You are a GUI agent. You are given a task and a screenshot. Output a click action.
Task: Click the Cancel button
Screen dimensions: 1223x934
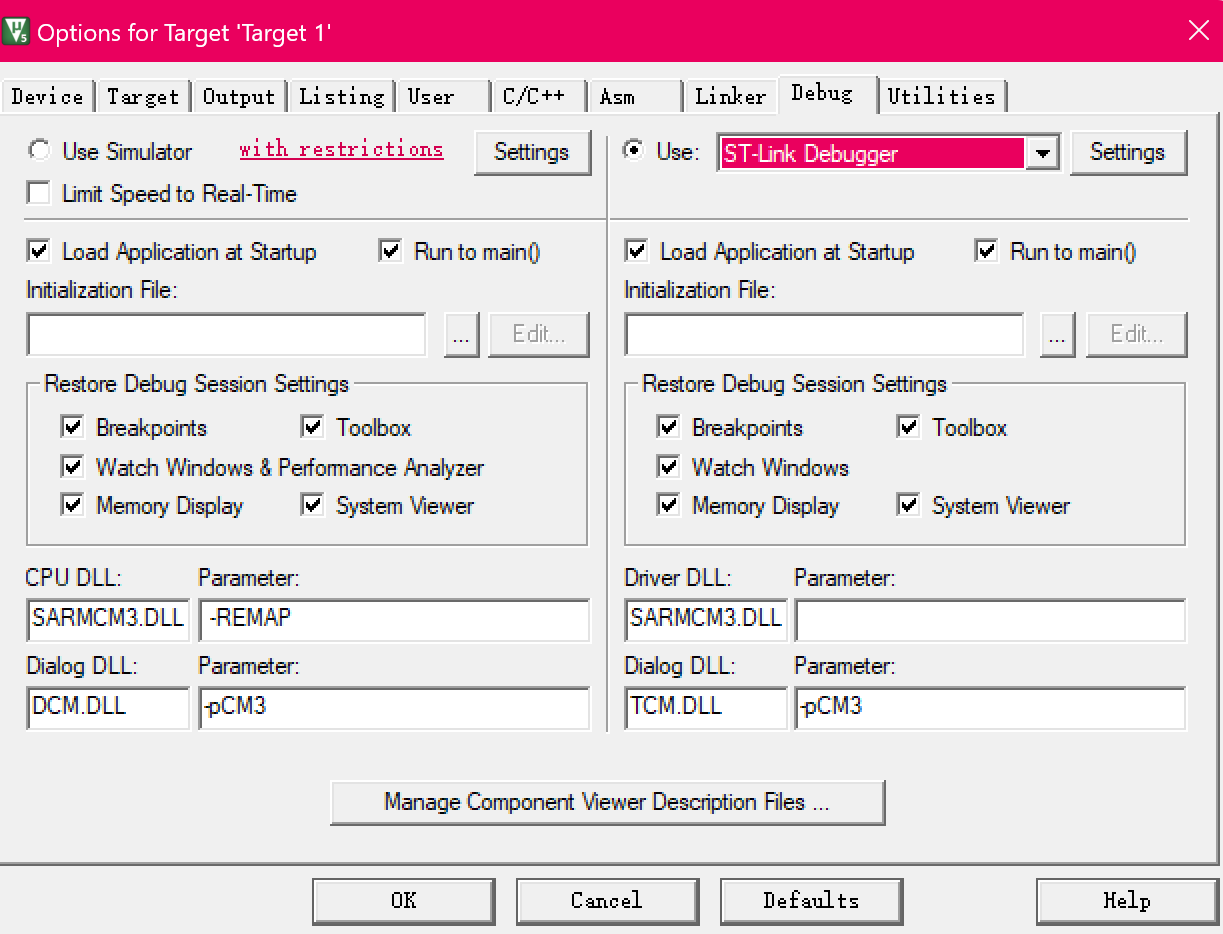(x=607, y=901)
